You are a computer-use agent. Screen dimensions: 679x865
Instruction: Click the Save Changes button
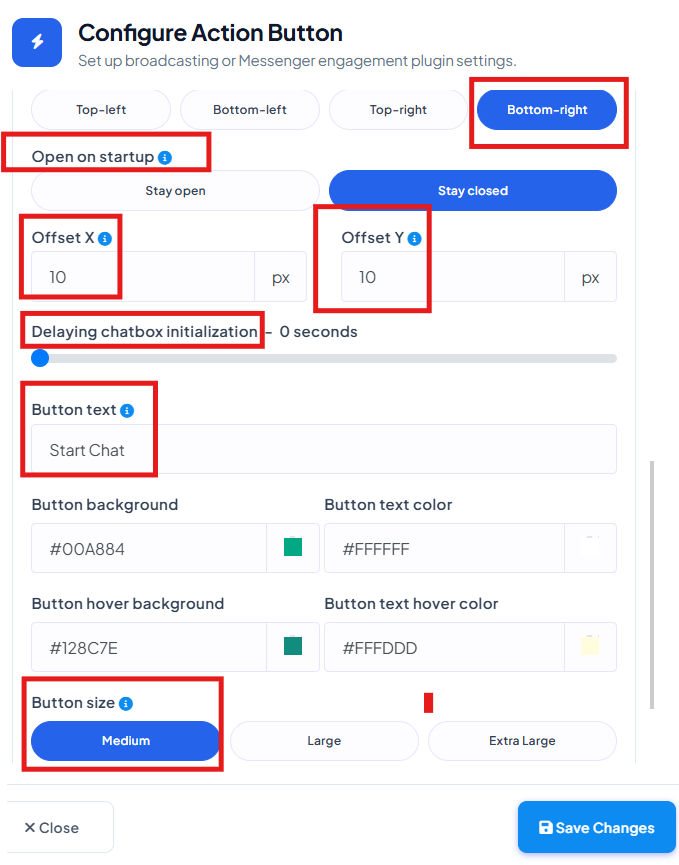597,827
